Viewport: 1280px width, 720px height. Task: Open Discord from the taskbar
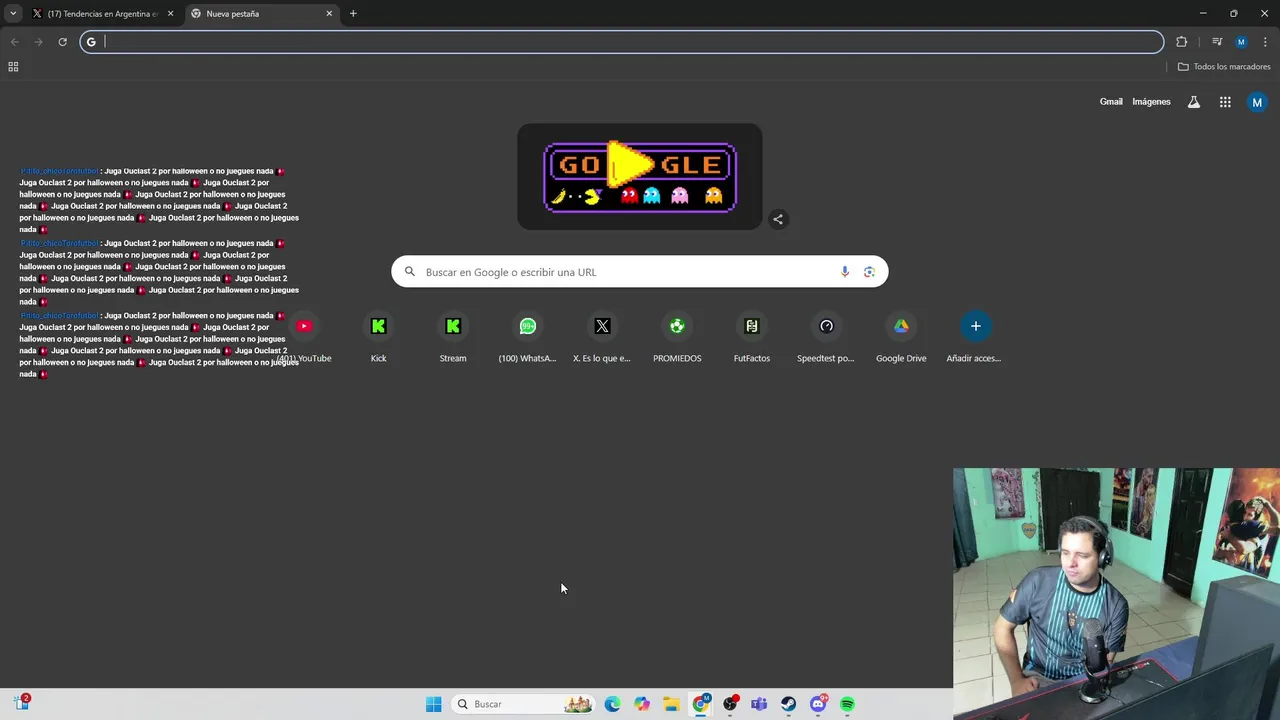click(818, 704)
